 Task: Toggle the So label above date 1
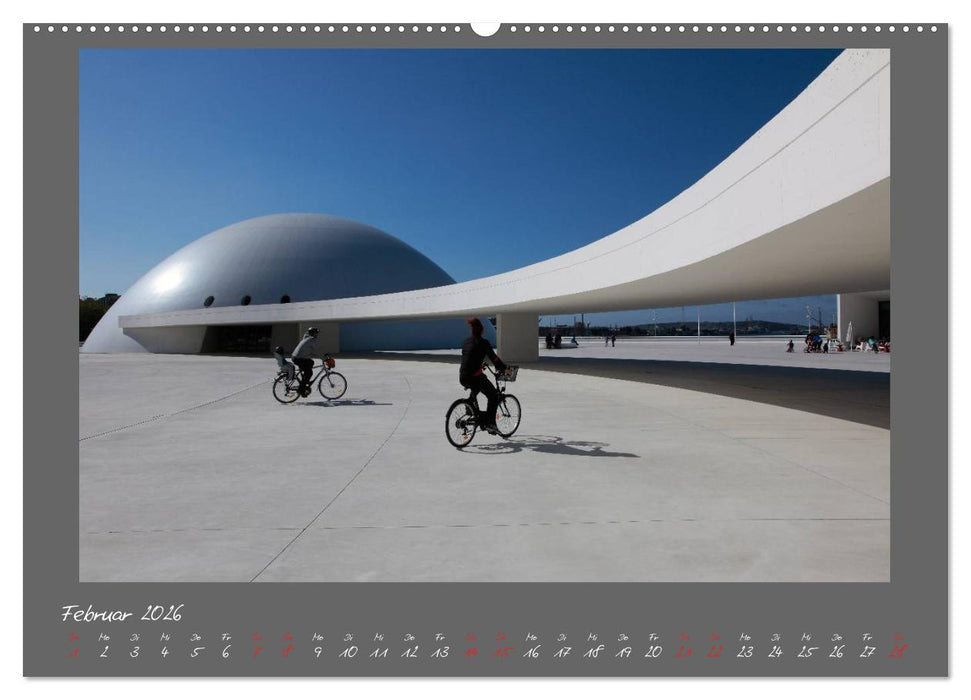pos(74,637)
